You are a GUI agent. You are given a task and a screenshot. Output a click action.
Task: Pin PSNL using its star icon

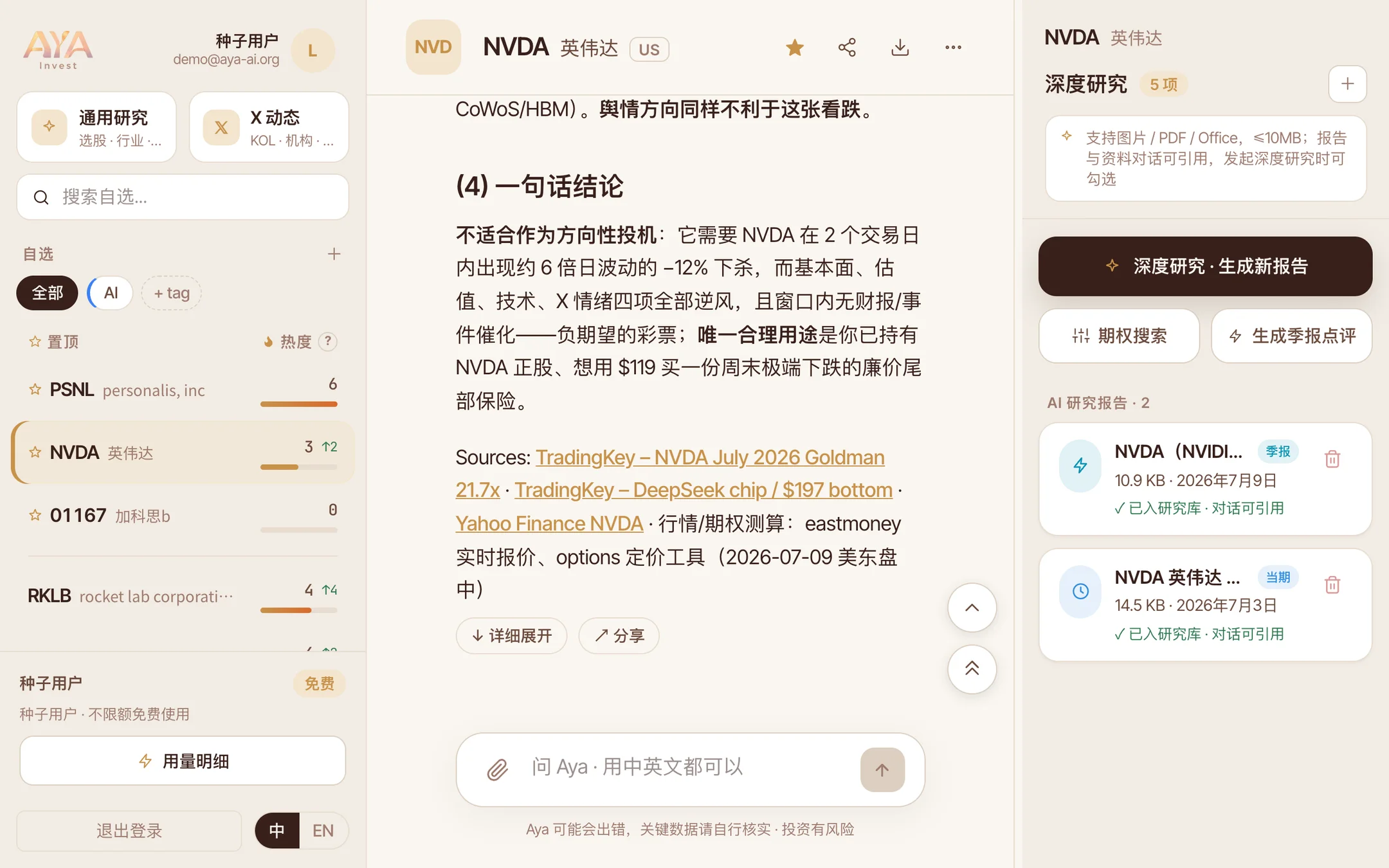(35, 389)
